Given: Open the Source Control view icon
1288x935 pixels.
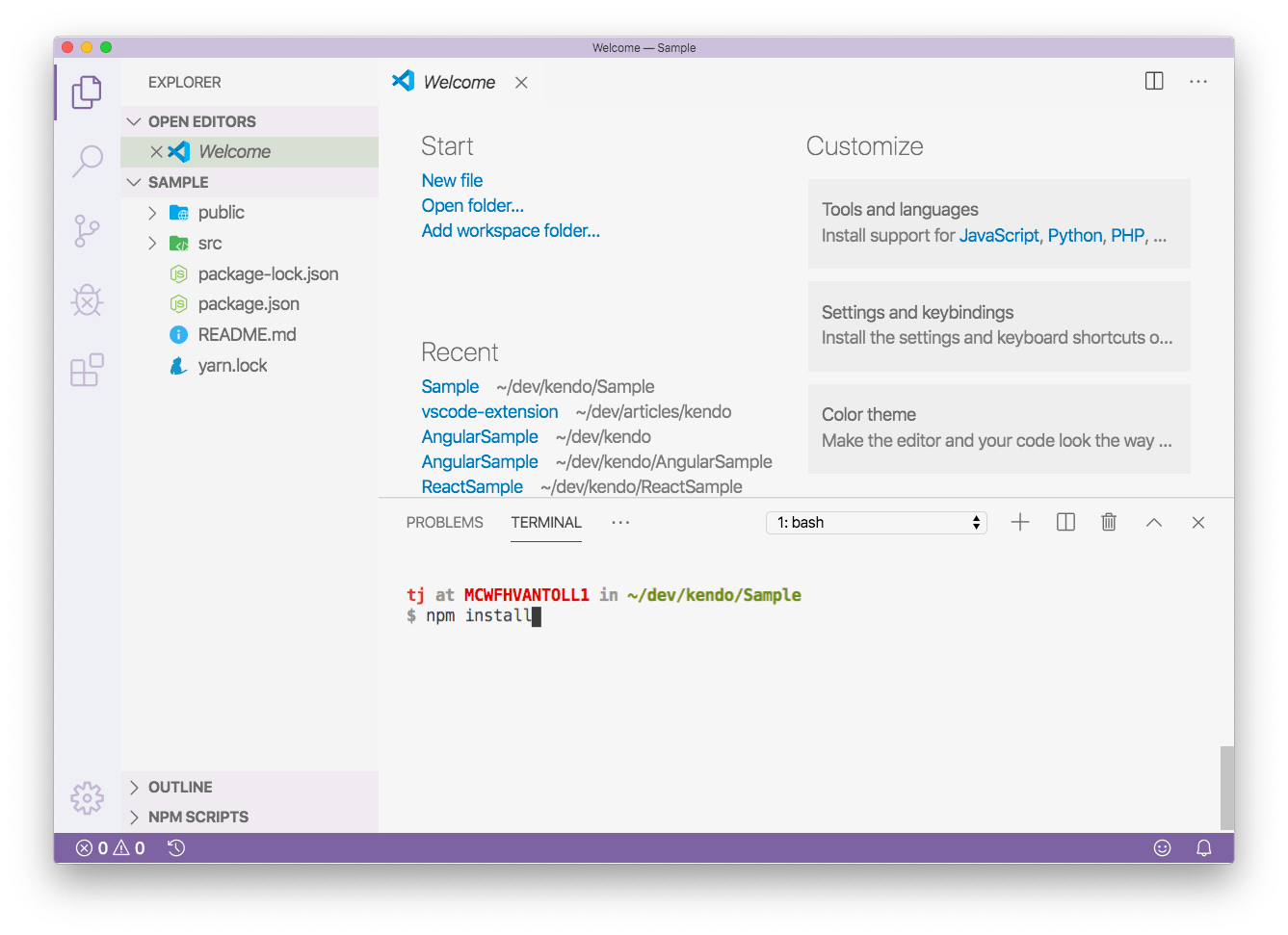Looking at the screenshot, I should pyautogui.click(x=87, y=231).
